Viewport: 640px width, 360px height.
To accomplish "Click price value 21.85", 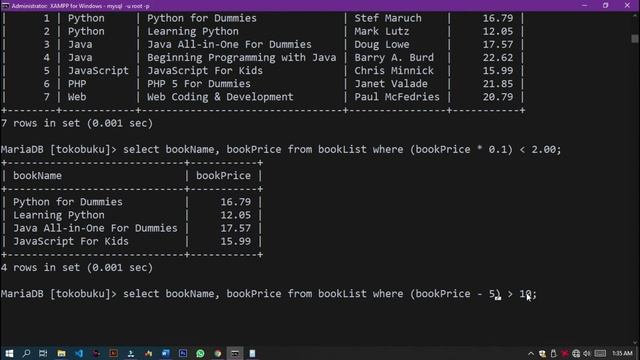I will click(x=498, y=84).
